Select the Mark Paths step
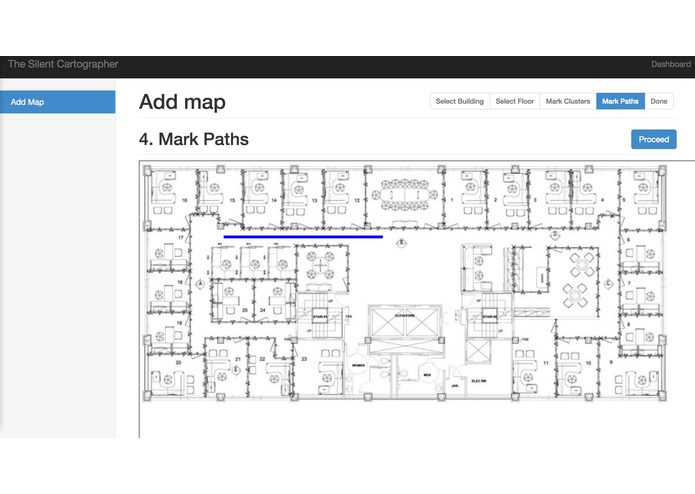The width and height of the screenshot is (695, 494). point(620,101)
